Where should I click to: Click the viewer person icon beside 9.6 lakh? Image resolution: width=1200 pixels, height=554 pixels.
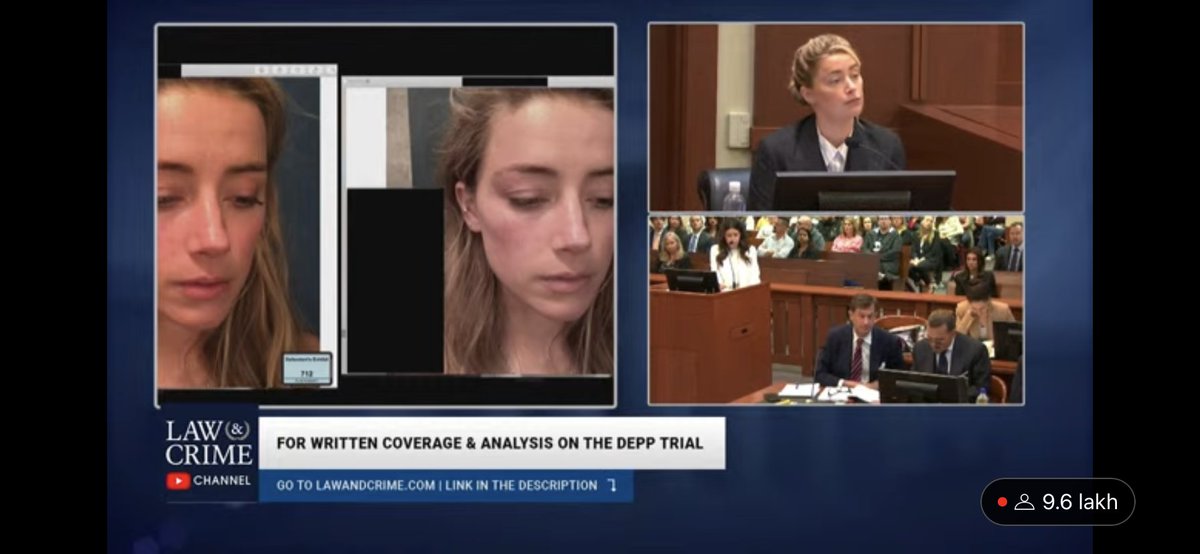click(x=1024, y=502)
